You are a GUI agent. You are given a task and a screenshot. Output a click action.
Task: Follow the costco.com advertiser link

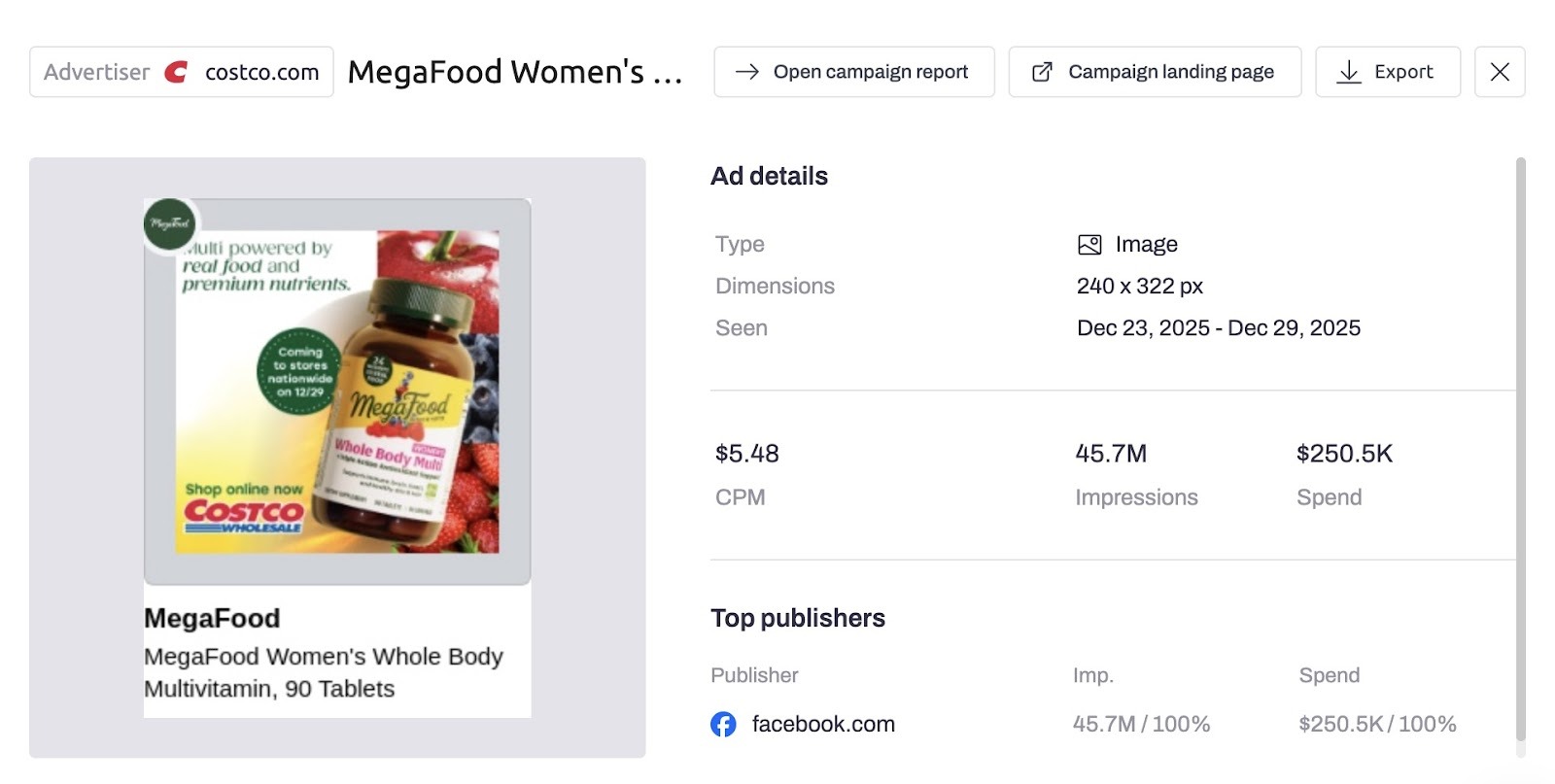tap(260, 71)
